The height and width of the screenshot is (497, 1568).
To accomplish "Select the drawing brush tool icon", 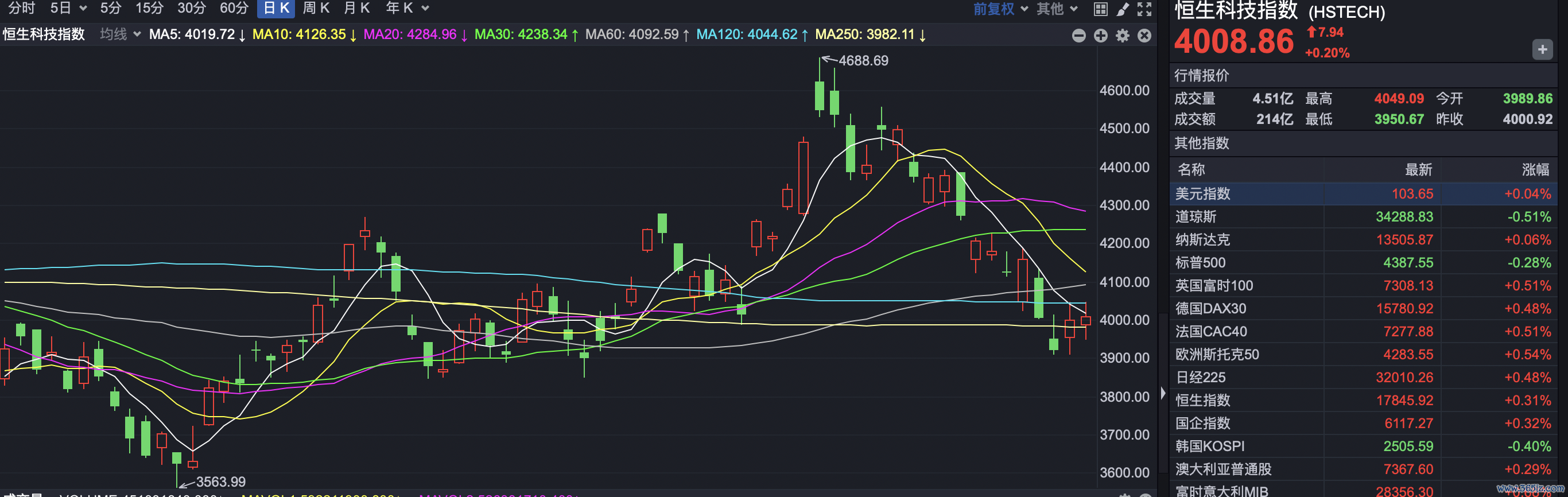I will (1123, 9).
